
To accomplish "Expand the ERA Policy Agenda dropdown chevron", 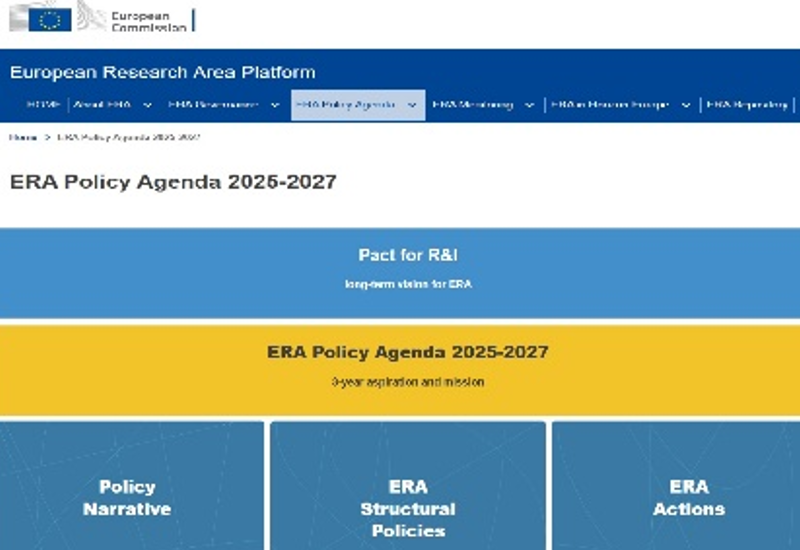I will 412,105.
